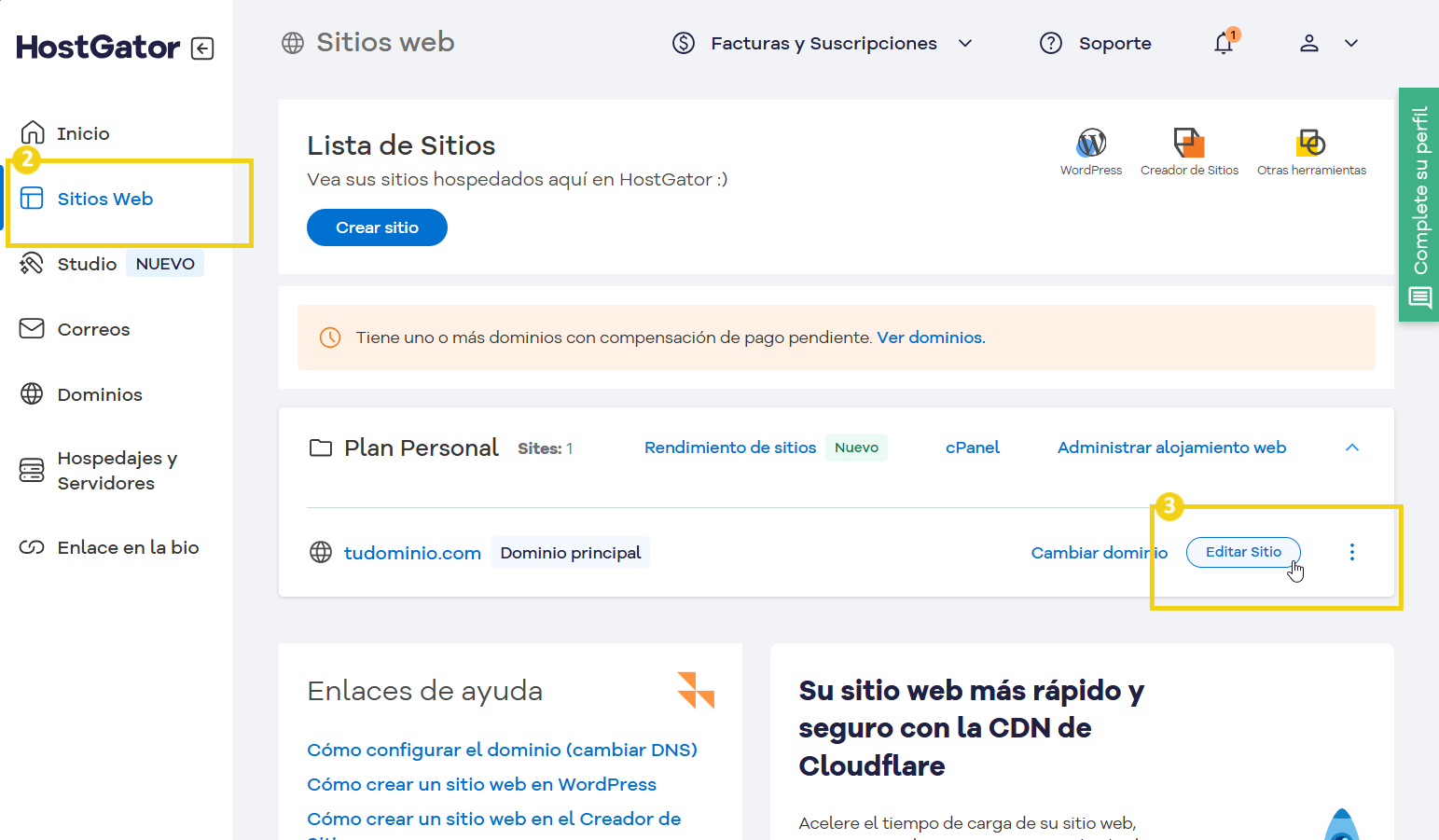Follow the Ver dominios link
Viewport: 1439px width, 840px height.
(931, 337)
